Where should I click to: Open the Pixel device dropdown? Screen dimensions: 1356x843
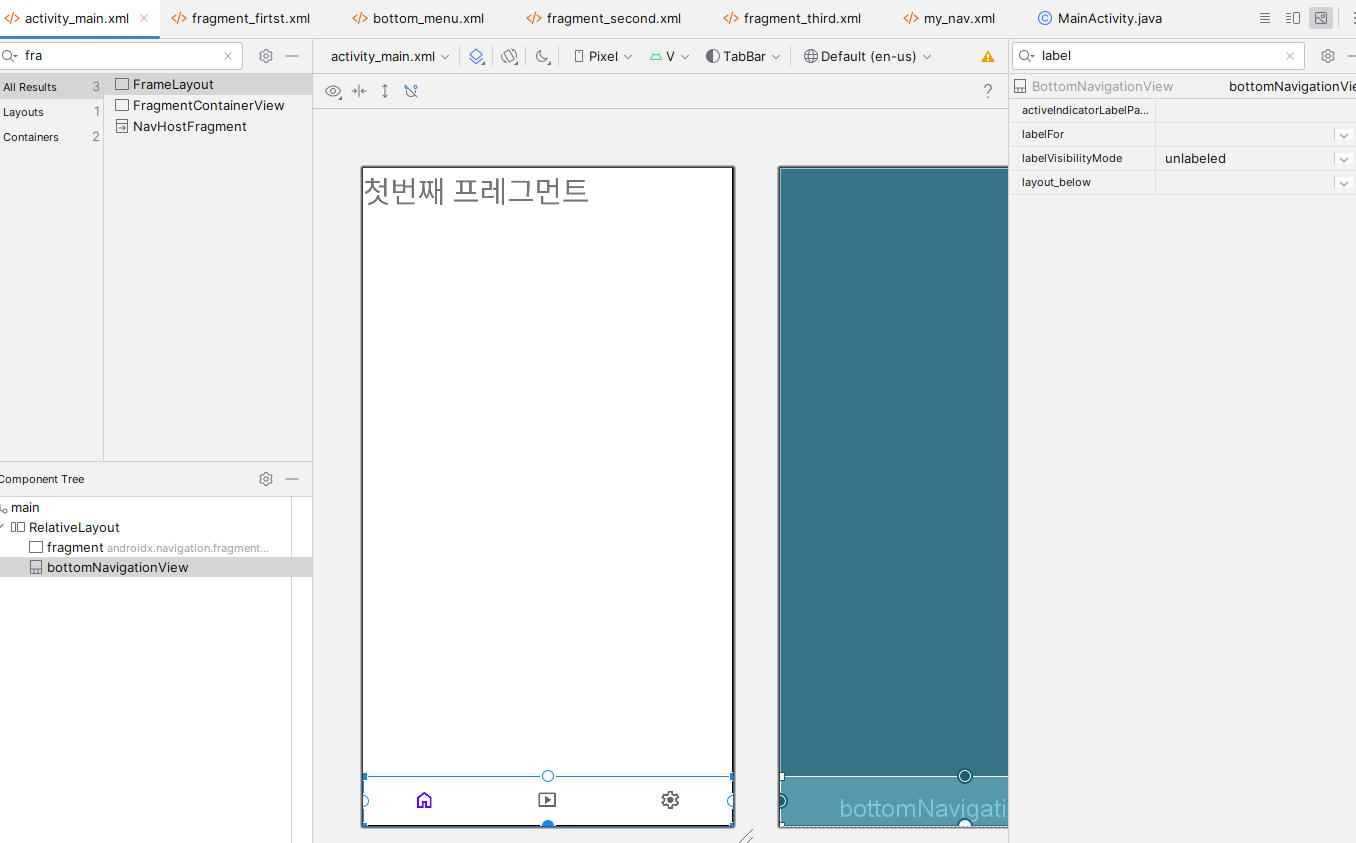tap(603, 56)
